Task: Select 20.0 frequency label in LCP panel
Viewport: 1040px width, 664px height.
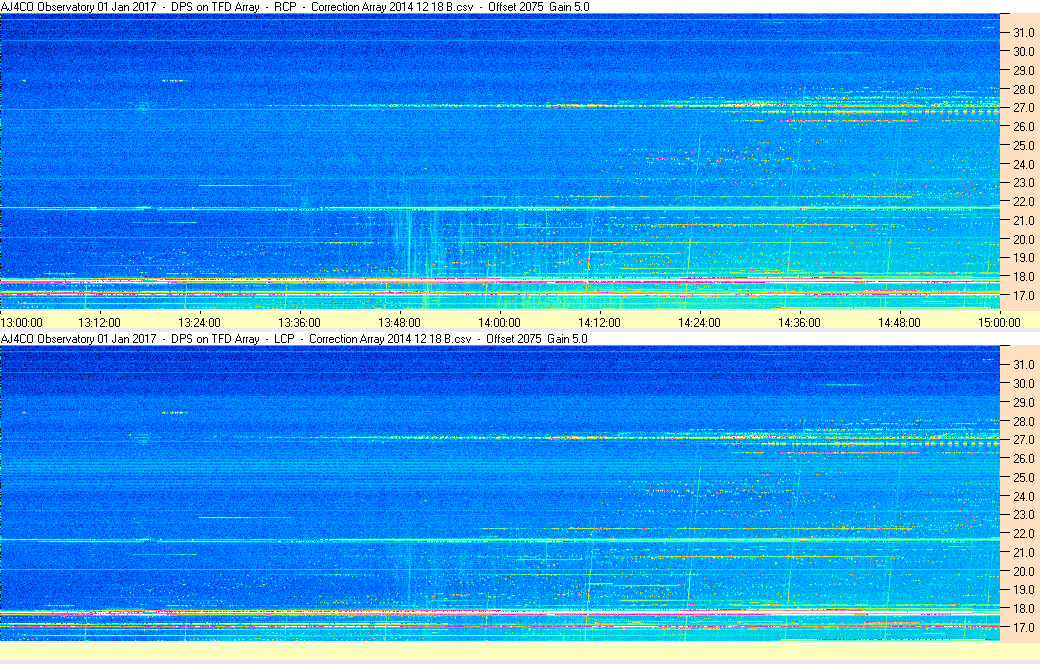Action: tap(1020, 572)
